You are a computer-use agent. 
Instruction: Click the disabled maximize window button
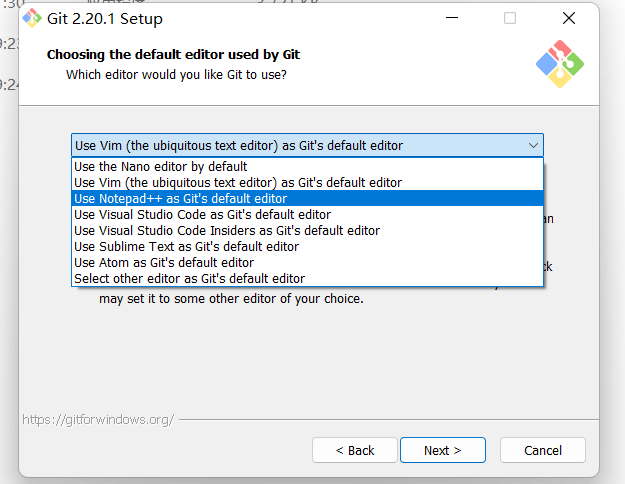pos(510,19)
